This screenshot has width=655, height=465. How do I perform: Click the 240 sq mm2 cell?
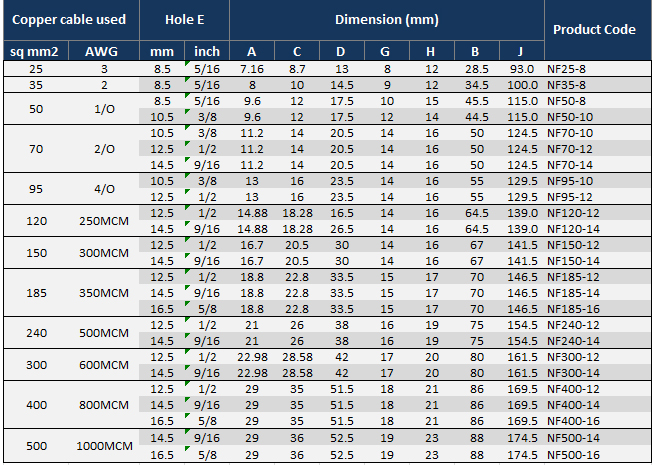[36, 333]
